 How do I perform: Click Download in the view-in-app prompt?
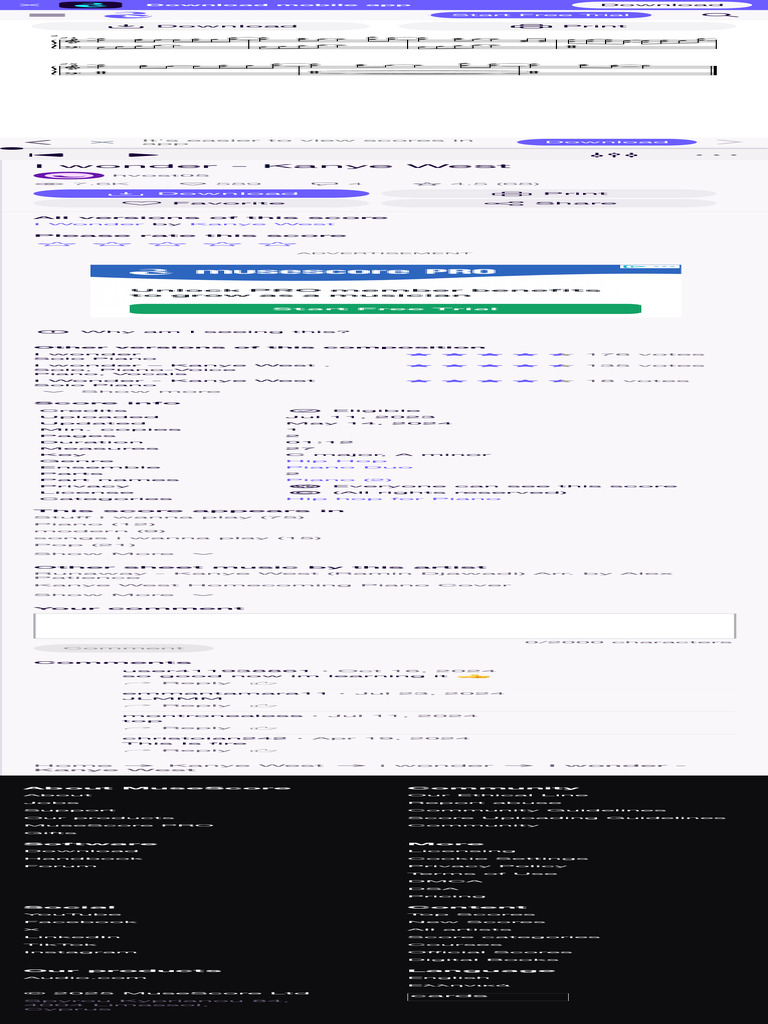point(607,142)
